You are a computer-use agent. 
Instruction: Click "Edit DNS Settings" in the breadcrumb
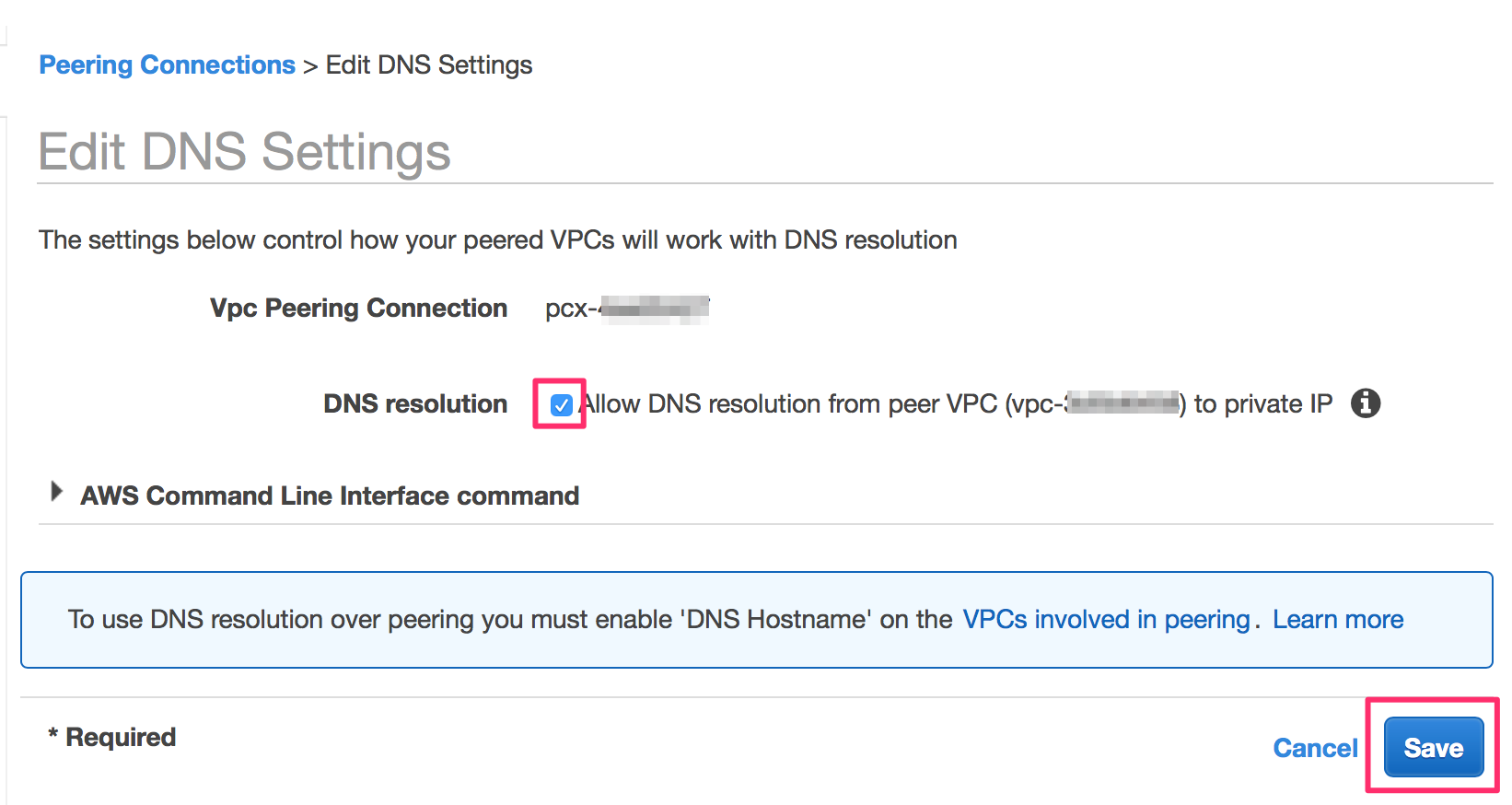pyautogui.click(x=428, y=64)
